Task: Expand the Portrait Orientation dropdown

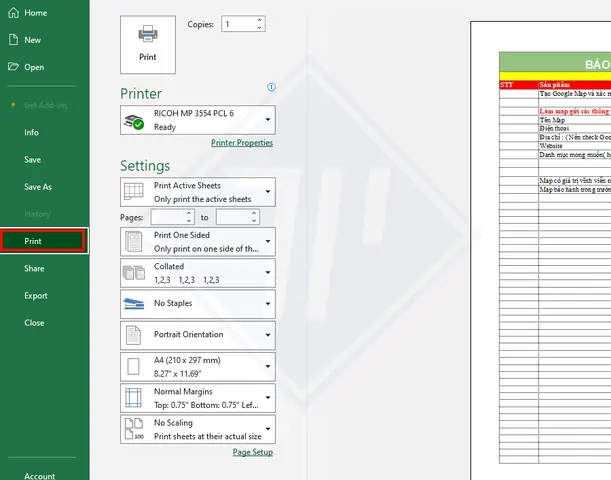Action: pyautogui.click(x=198, y=335)
